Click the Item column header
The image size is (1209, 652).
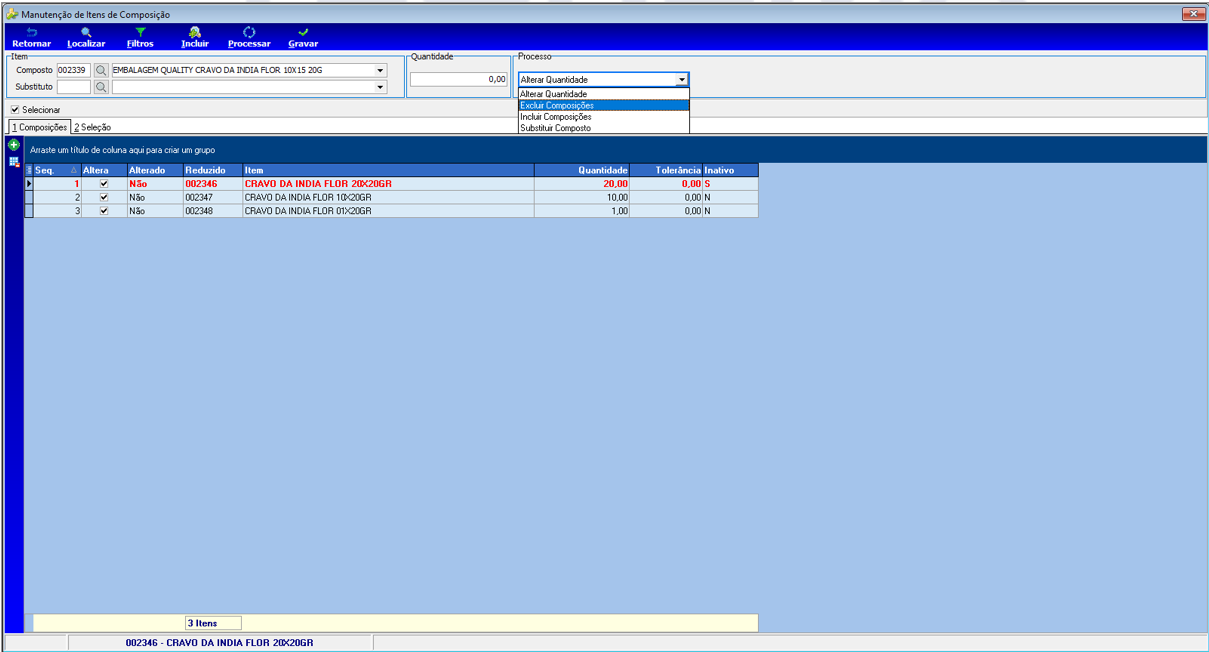(388, 170)
